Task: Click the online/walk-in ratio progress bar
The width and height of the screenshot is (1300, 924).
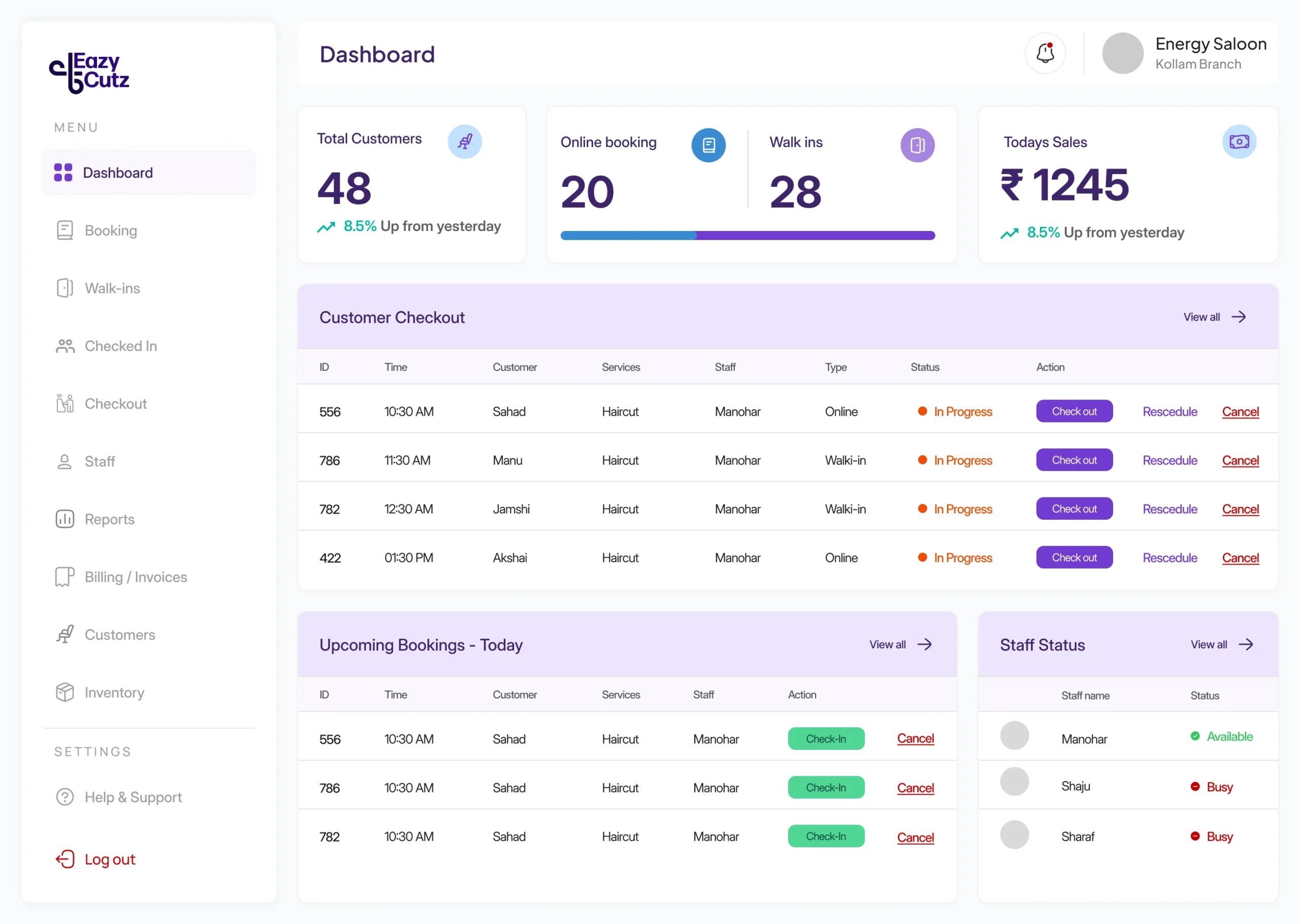Action: [x=747, y=236]
